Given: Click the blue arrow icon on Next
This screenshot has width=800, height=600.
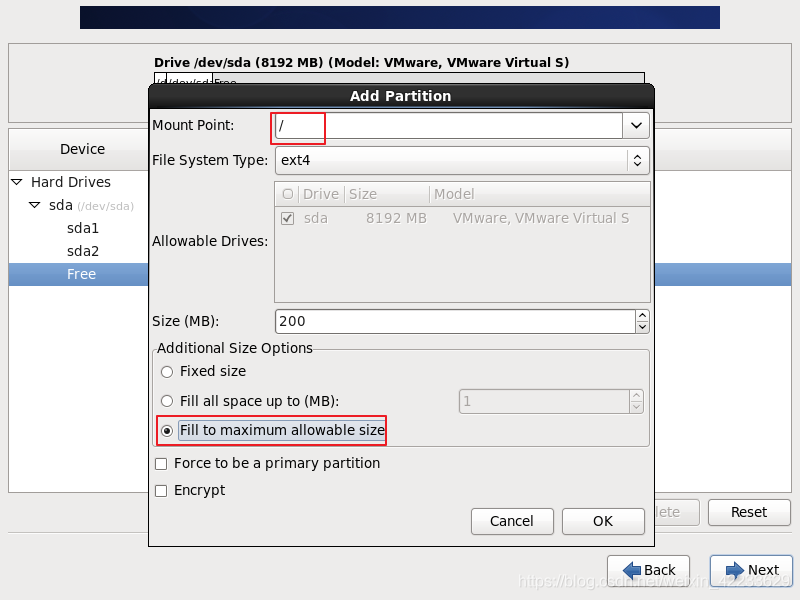Looking at the screenshot, I should [x=735, y=570].
